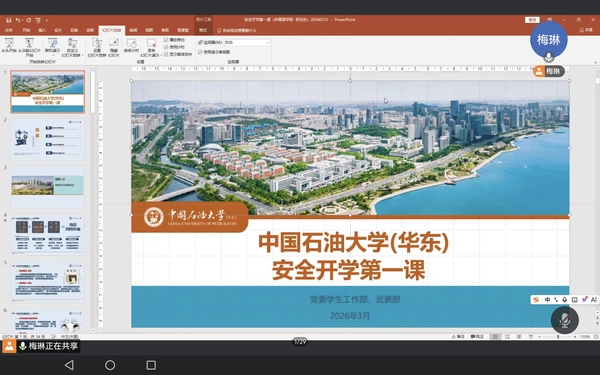Image resolution: width=600 pixels, height=375 pixels.
Task: Tap Android back navigation triangle
Action: [x=69, y=365]
